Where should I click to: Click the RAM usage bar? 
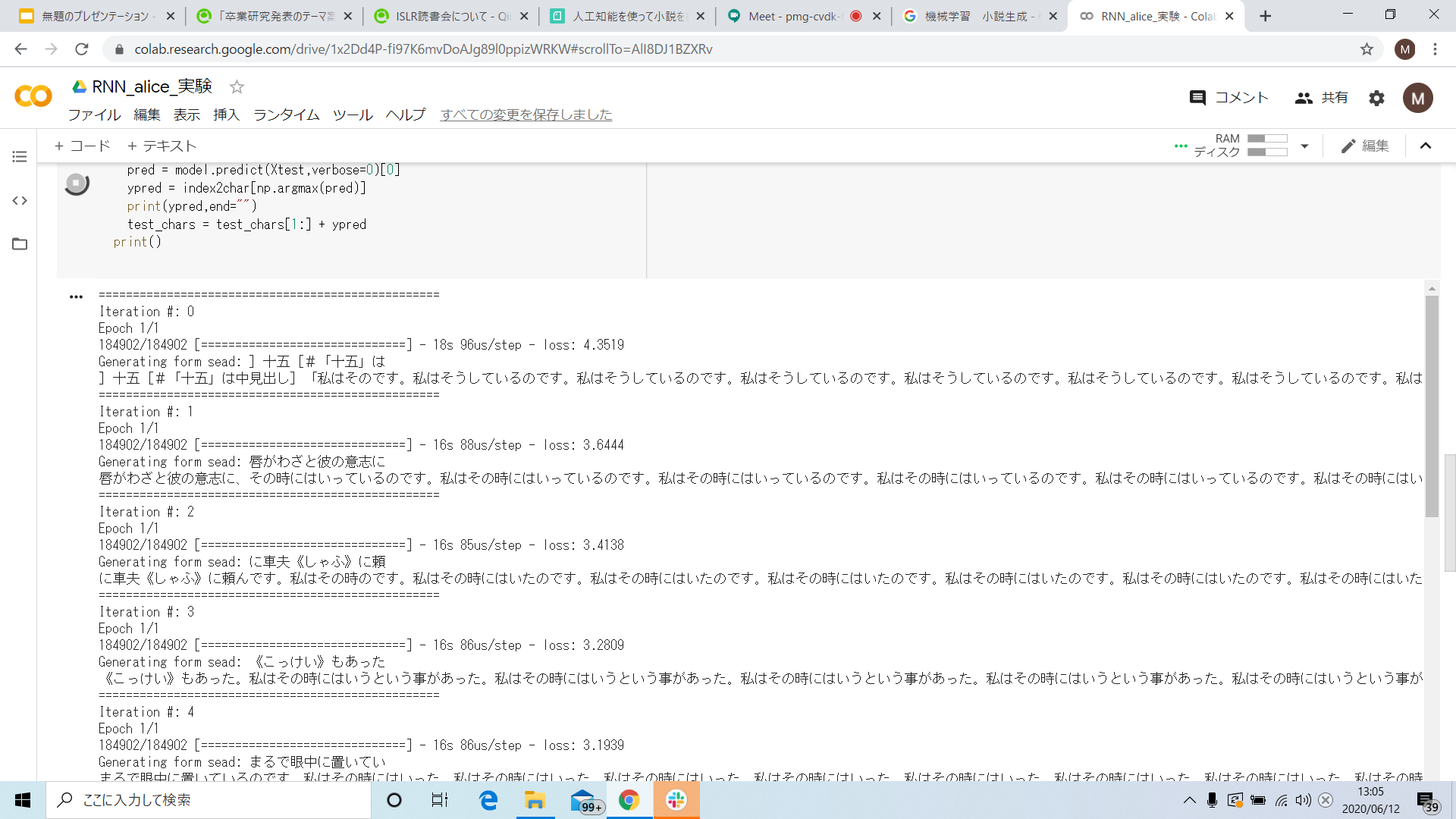(x=1267, y=139)
